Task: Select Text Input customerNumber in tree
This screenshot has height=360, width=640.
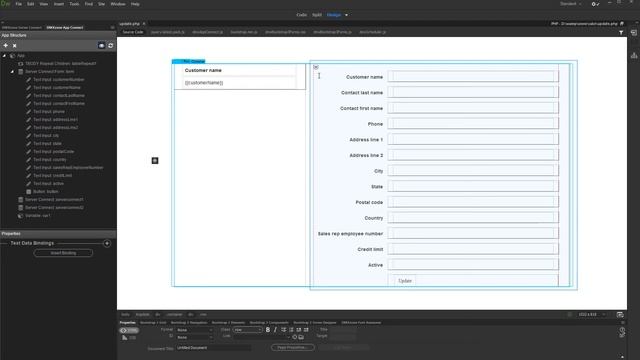Action: tap(59, 80)
